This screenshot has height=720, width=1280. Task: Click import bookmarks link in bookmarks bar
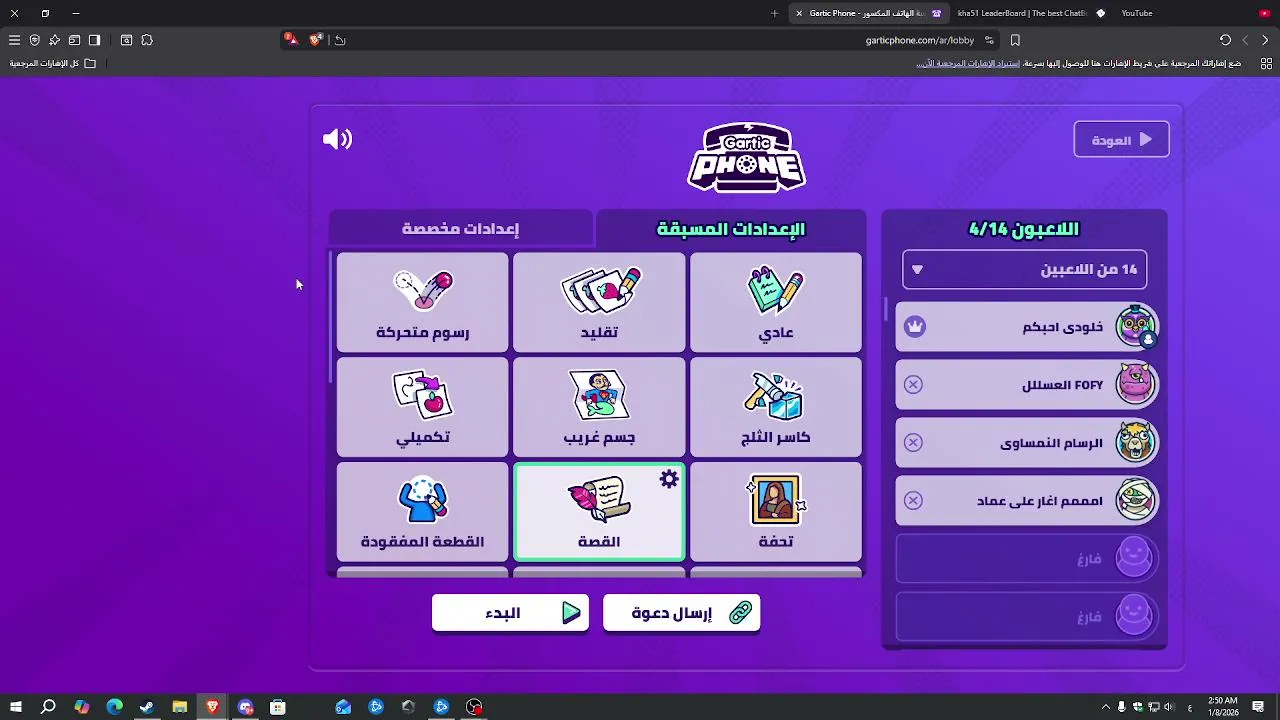click(967, 63)
